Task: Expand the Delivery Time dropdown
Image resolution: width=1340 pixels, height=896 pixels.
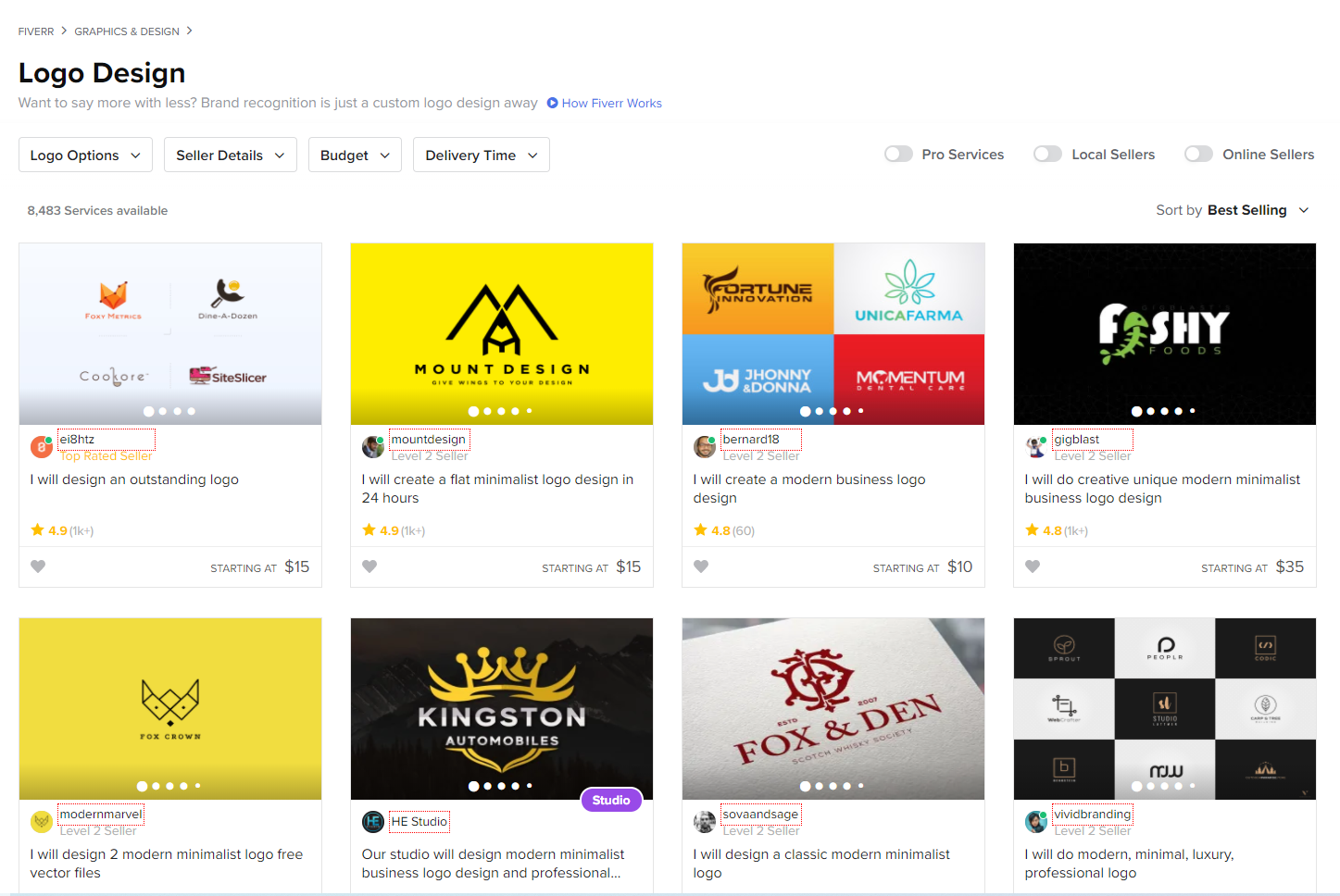Action: (x=482, y=155)
